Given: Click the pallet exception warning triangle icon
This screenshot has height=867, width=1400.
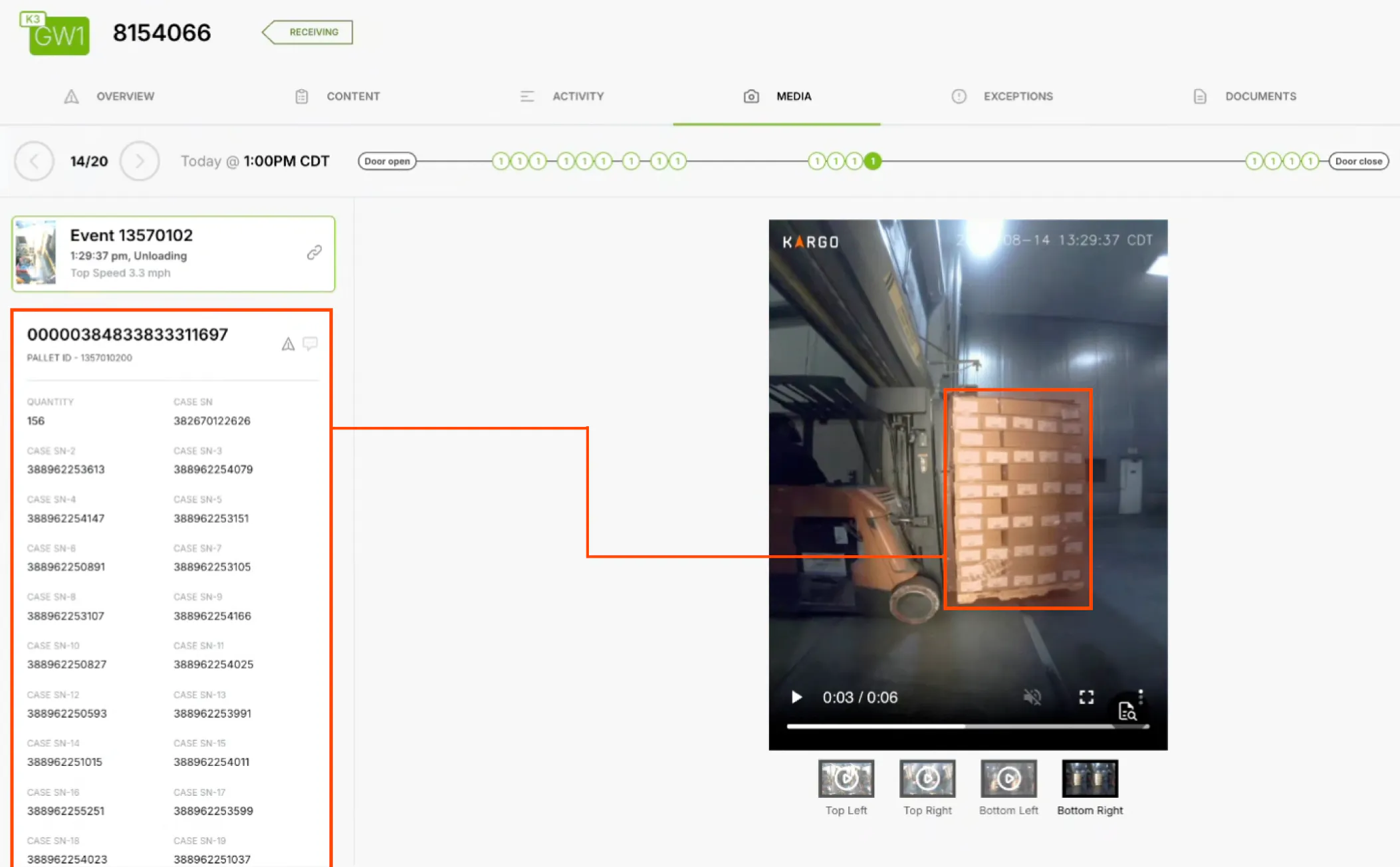Looking at the screenshot, I should (x=288, y=344).
